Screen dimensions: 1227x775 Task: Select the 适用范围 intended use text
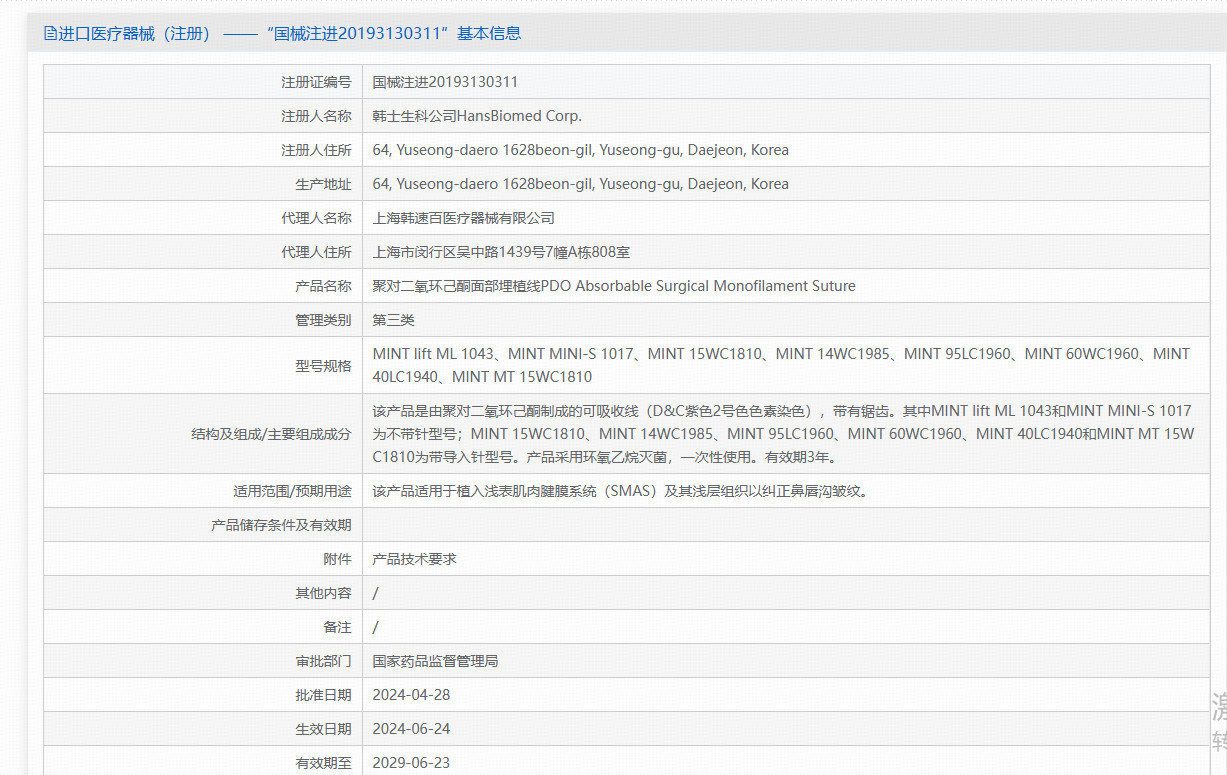click(x=619, y=491)
